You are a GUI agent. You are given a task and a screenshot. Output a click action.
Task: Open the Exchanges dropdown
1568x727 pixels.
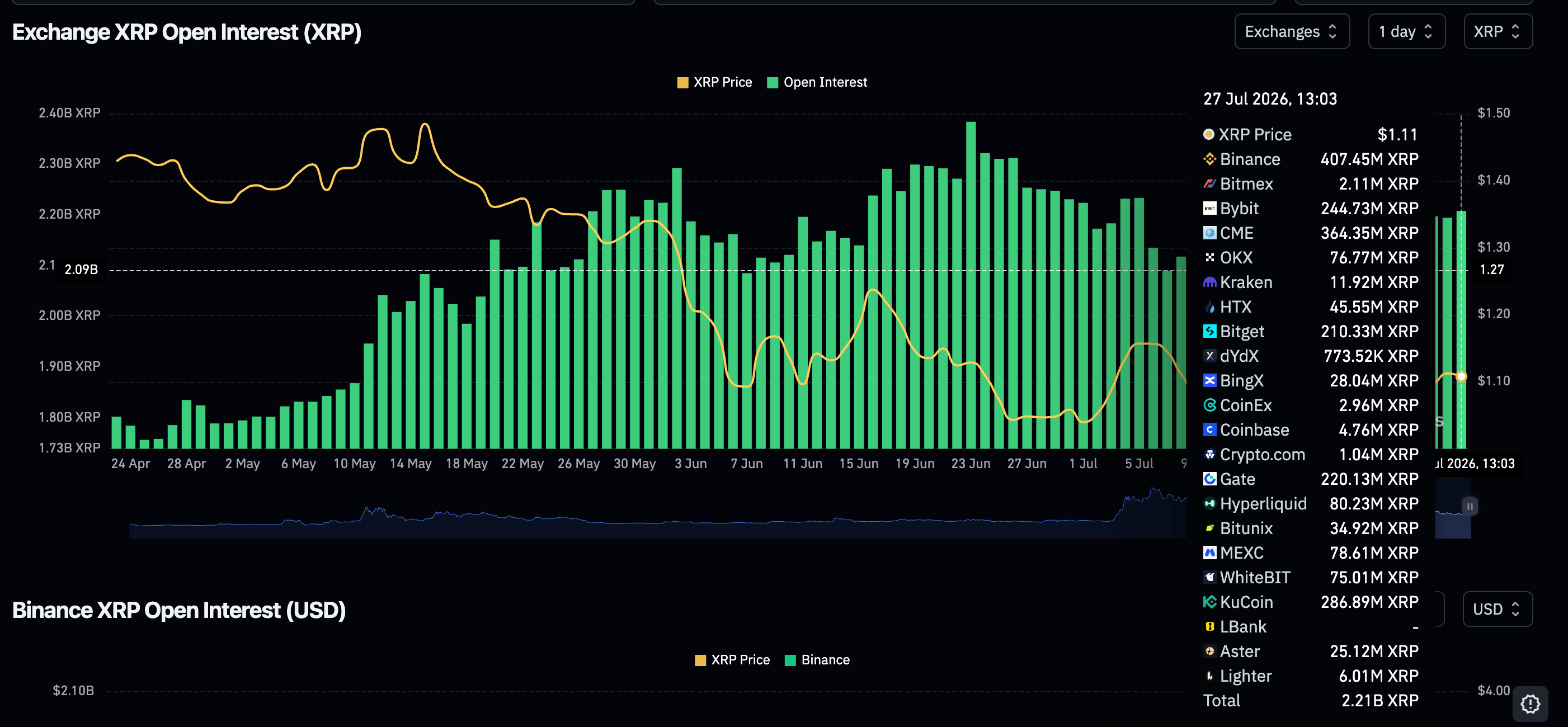pyautogui.click(x=1291, y=32)
